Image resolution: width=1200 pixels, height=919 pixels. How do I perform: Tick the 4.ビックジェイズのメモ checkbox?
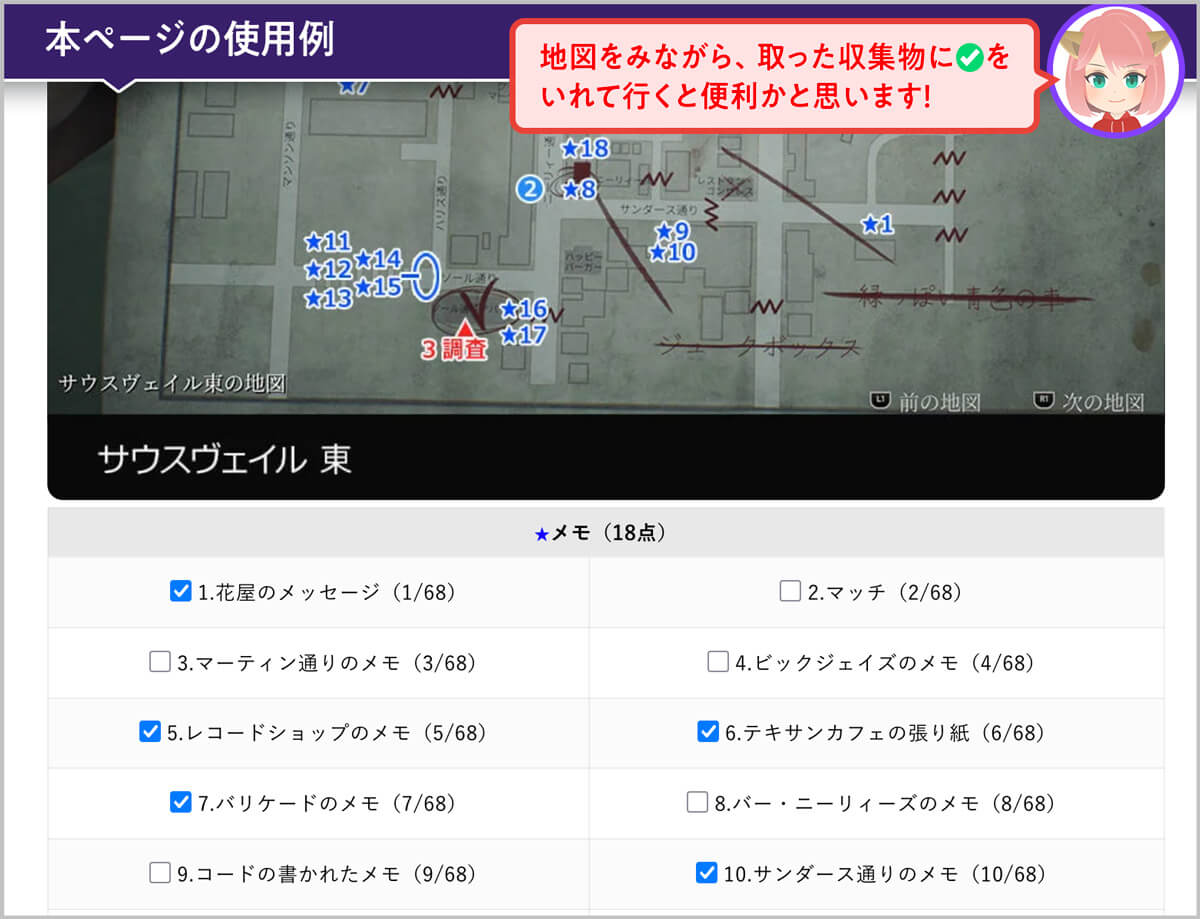coord(718,662)
